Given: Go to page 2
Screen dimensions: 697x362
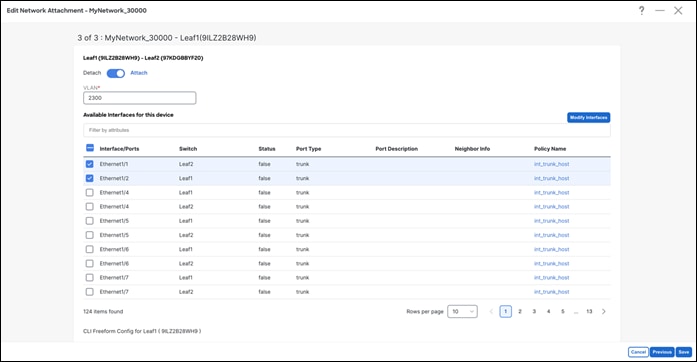Looking at the screenshot, I should [520, 312].
